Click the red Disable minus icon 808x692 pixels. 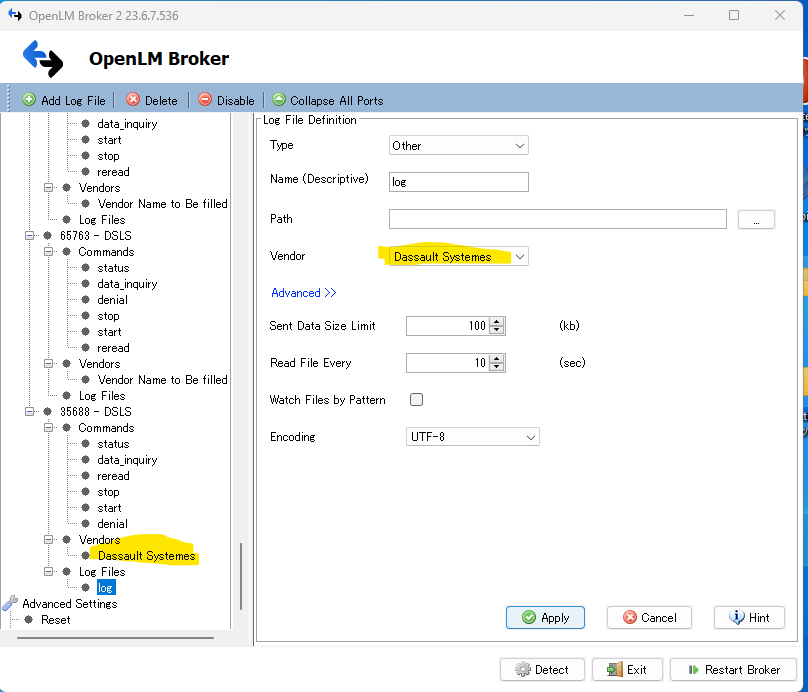205,99
